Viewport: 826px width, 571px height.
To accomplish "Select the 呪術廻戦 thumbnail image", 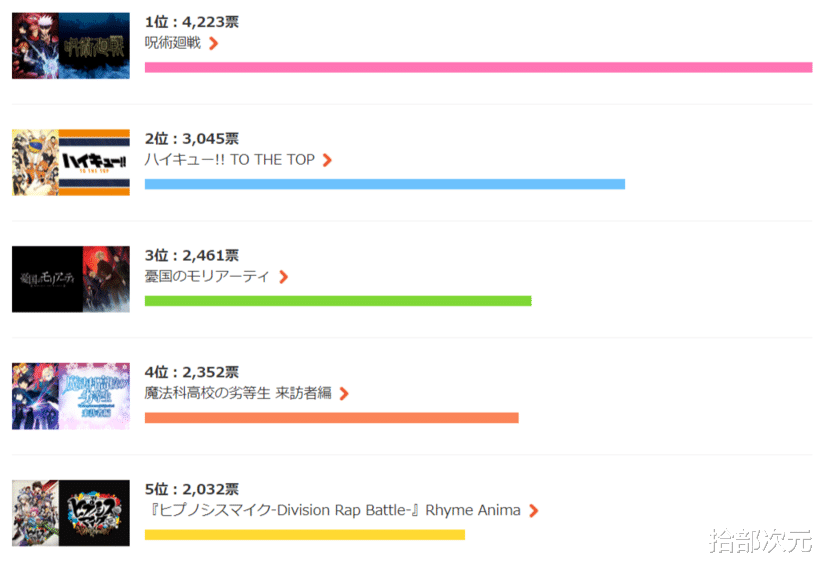I will click(x=71, y=46).
